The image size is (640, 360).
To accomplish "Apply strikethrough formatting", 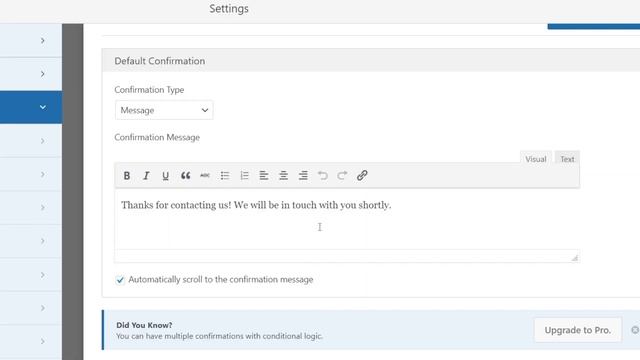I will coord(205,176).
